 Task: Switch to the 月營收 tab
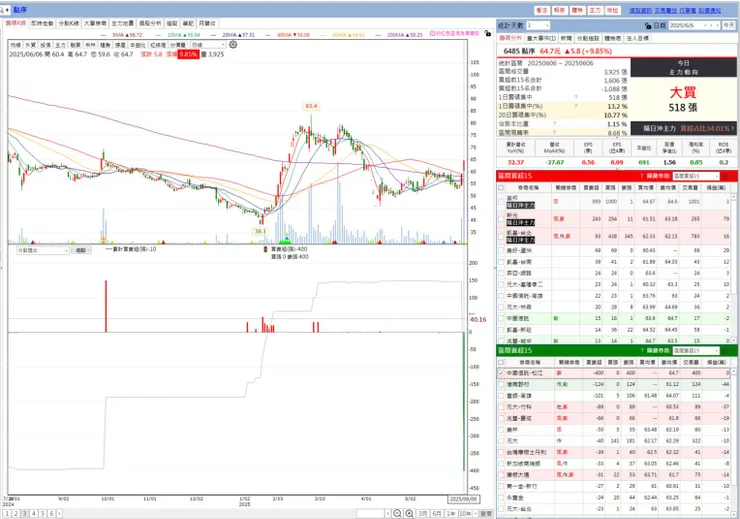207,23
